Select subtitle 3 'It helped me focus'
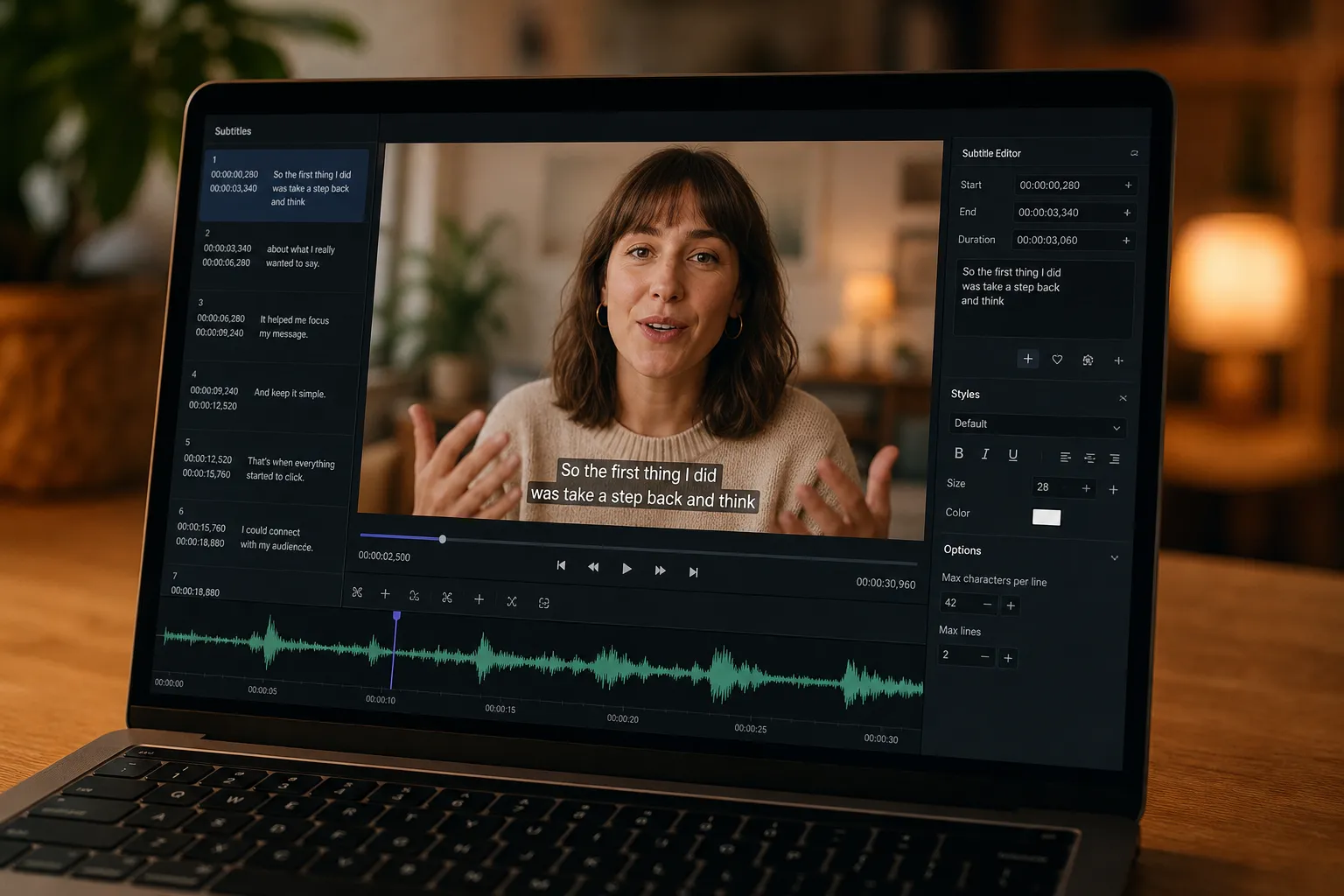1344x896 pixels. [x=274, y=325]
